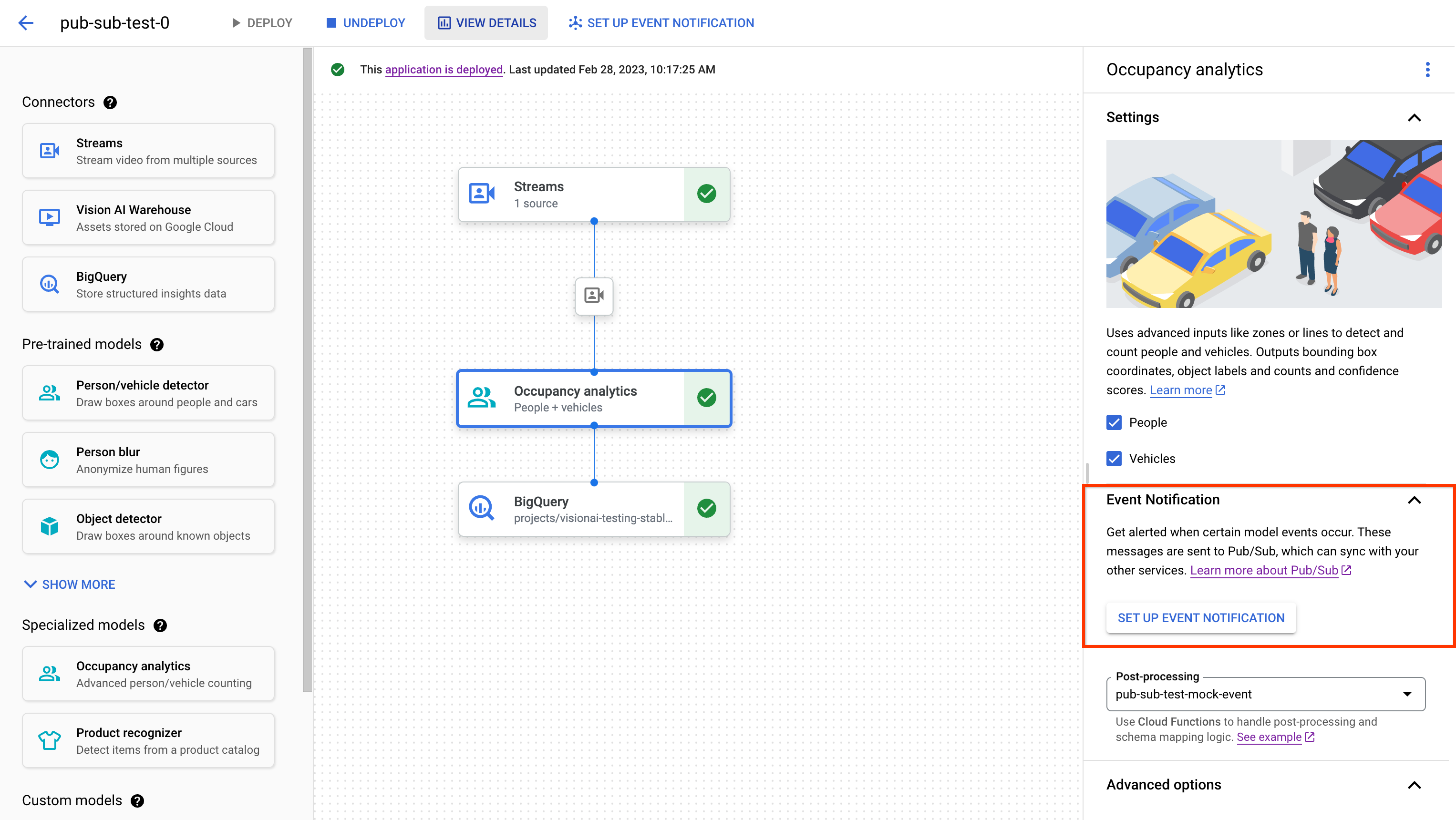Click the application is deployed hyperlink
This screenshot has width=1456, height=820.
point(444,69)
